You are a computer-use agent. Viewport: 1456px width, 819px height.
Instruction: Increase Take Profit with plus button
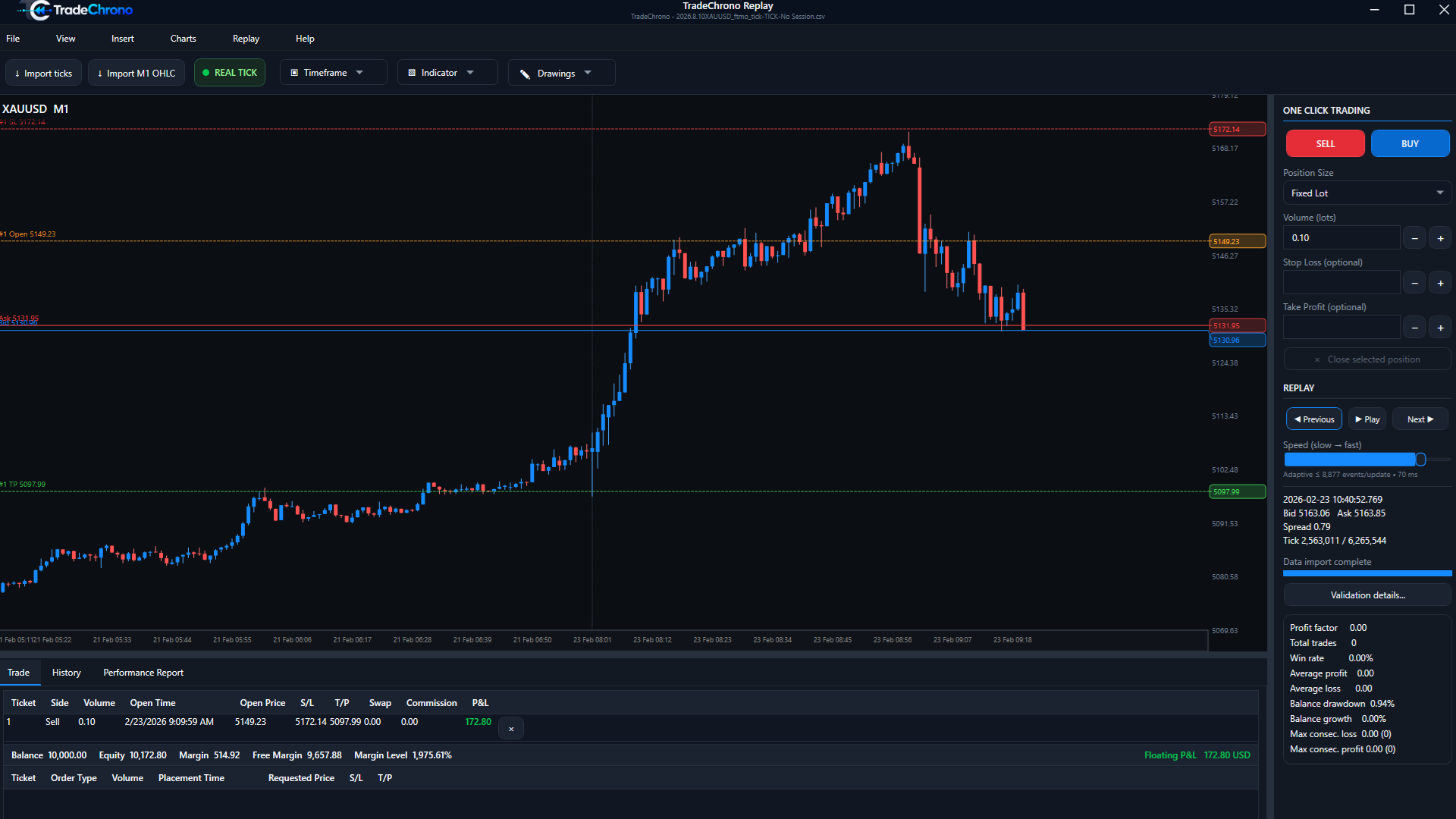pos(1440,328)
